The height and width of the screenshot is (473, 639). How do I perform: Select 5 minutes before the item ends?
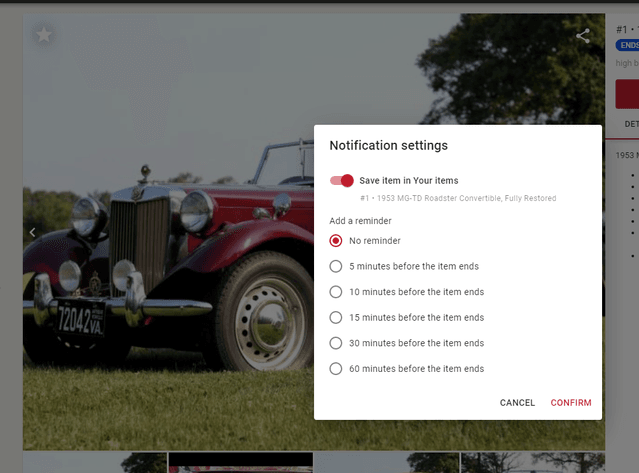coord(336,266)
